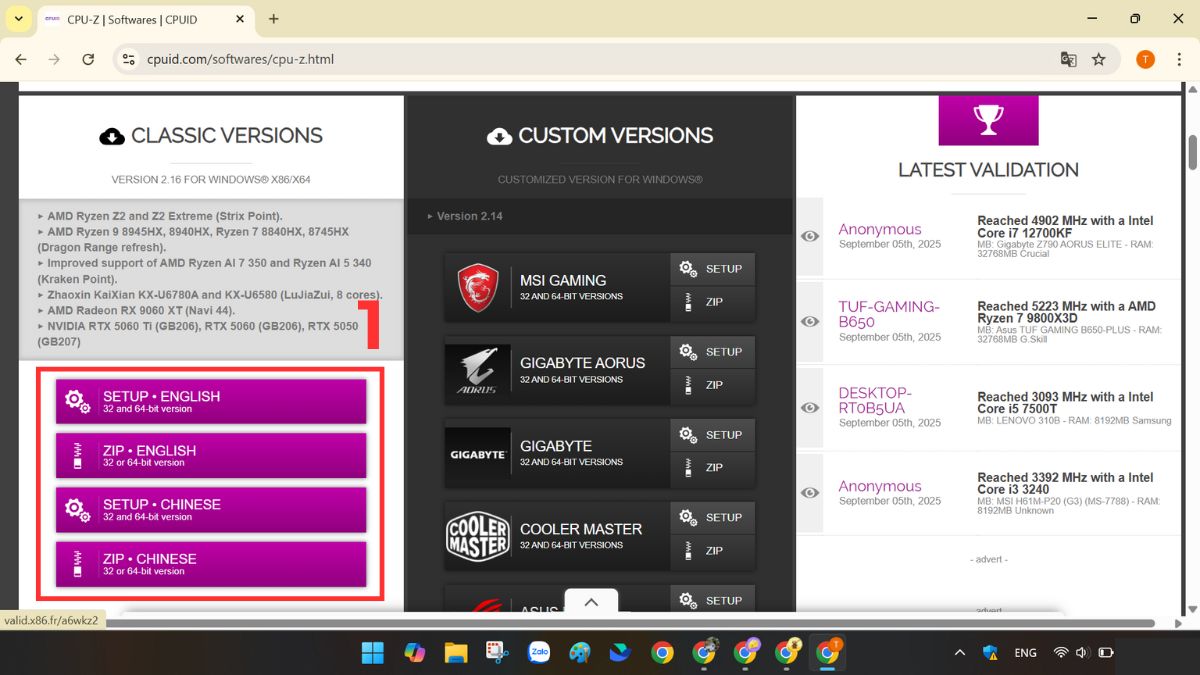Click Gigabyte Aorus SETUP button
1200x675 pixels.
[x=712, y=352]
